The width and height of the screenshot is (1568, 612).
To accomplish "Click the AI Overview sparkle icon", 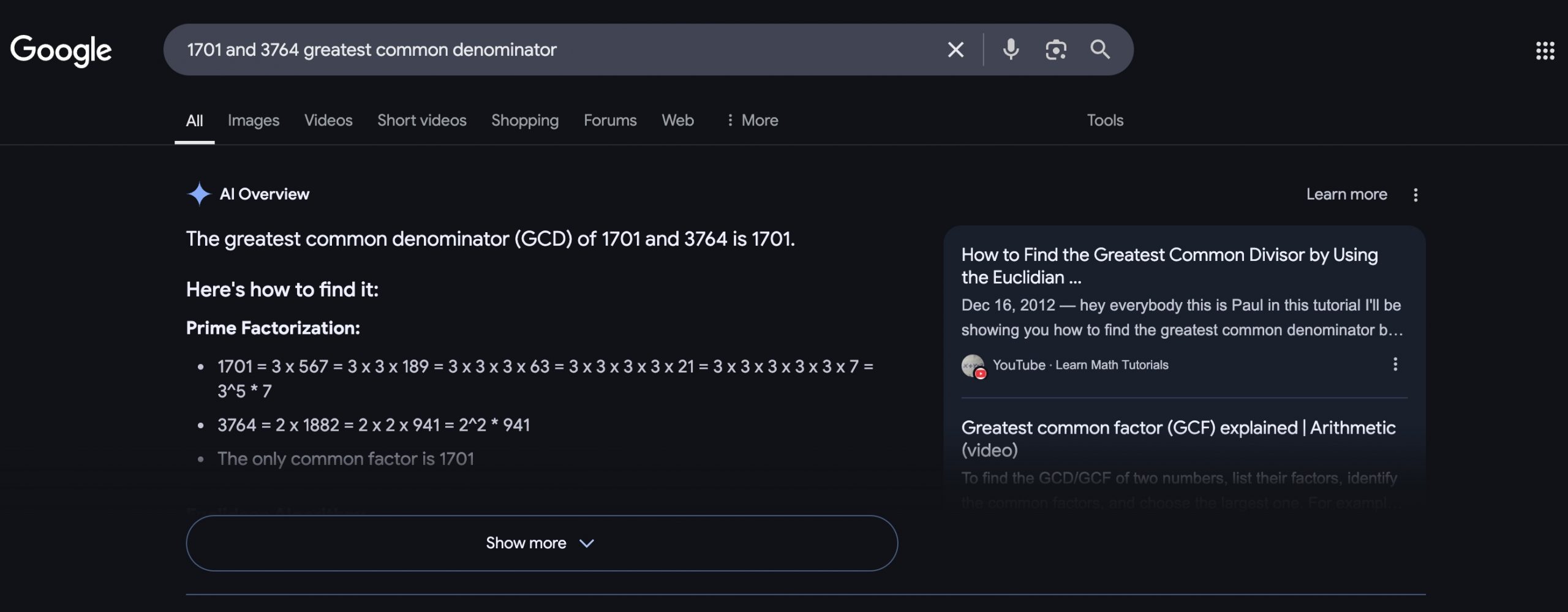I will tap(199, 194).
